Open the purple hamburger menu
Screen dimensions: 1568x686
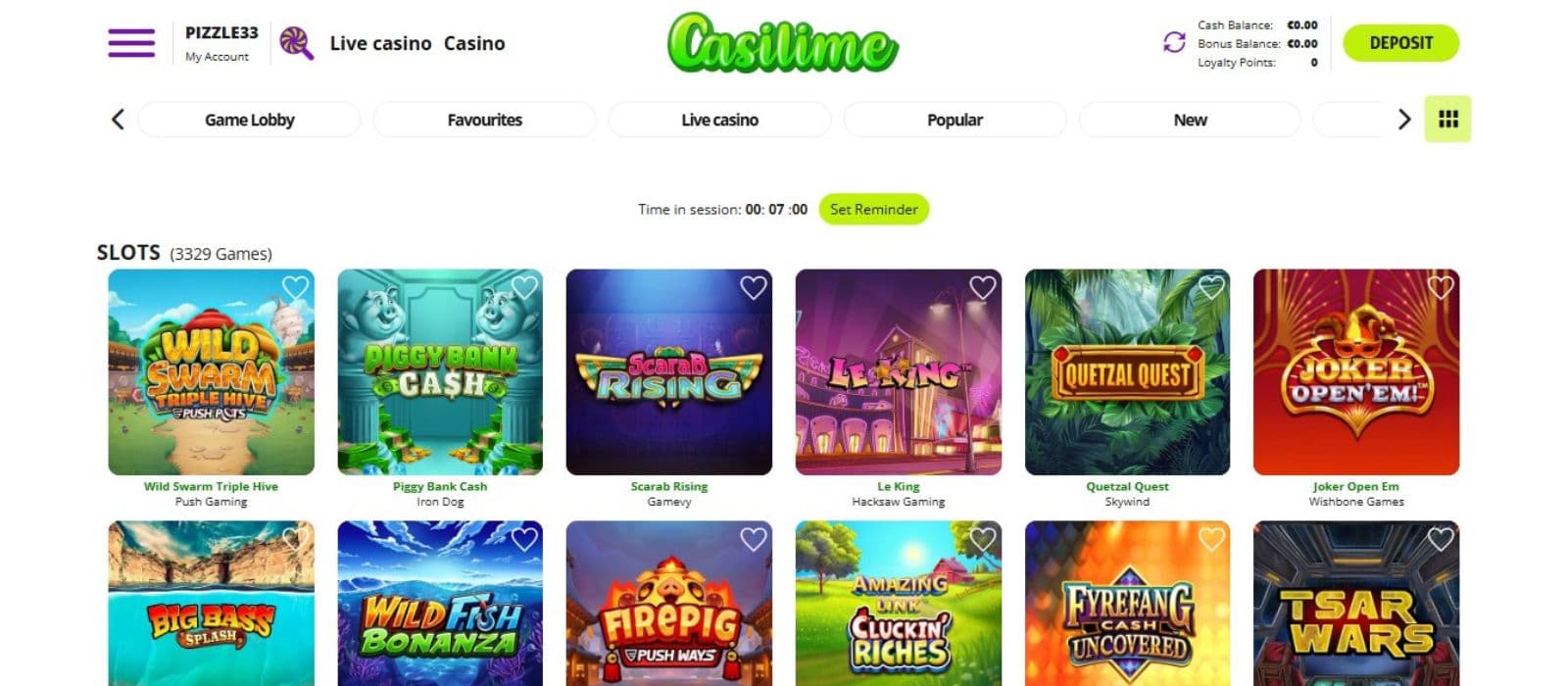pos(131,43)
